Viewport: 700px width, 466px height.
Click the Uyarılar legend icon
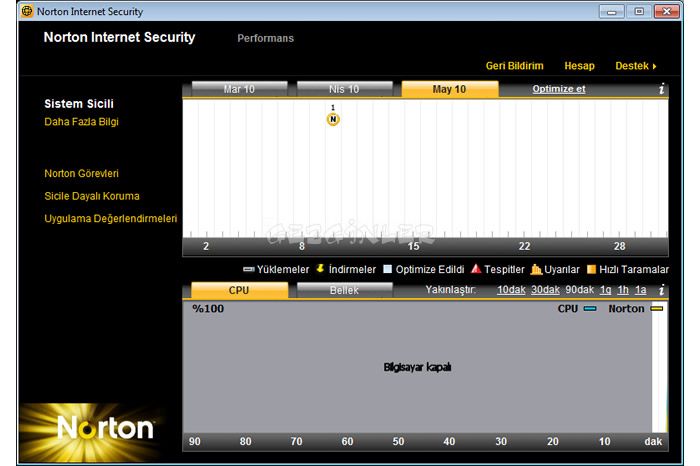pyautogui.click(x=536, y=269)
